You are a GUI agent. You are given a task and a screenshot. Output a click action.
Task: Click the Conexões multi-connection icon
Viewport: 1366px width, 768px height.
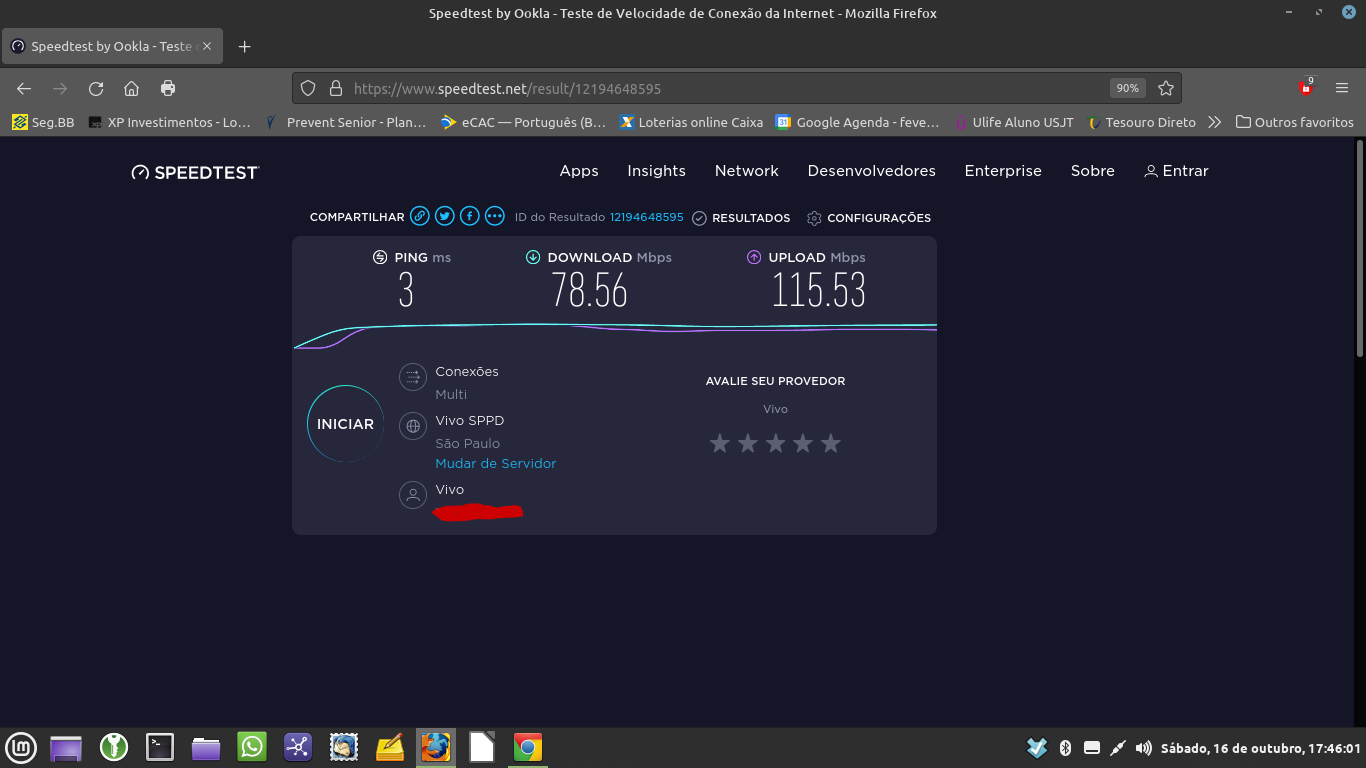click(x=412, y=377)
